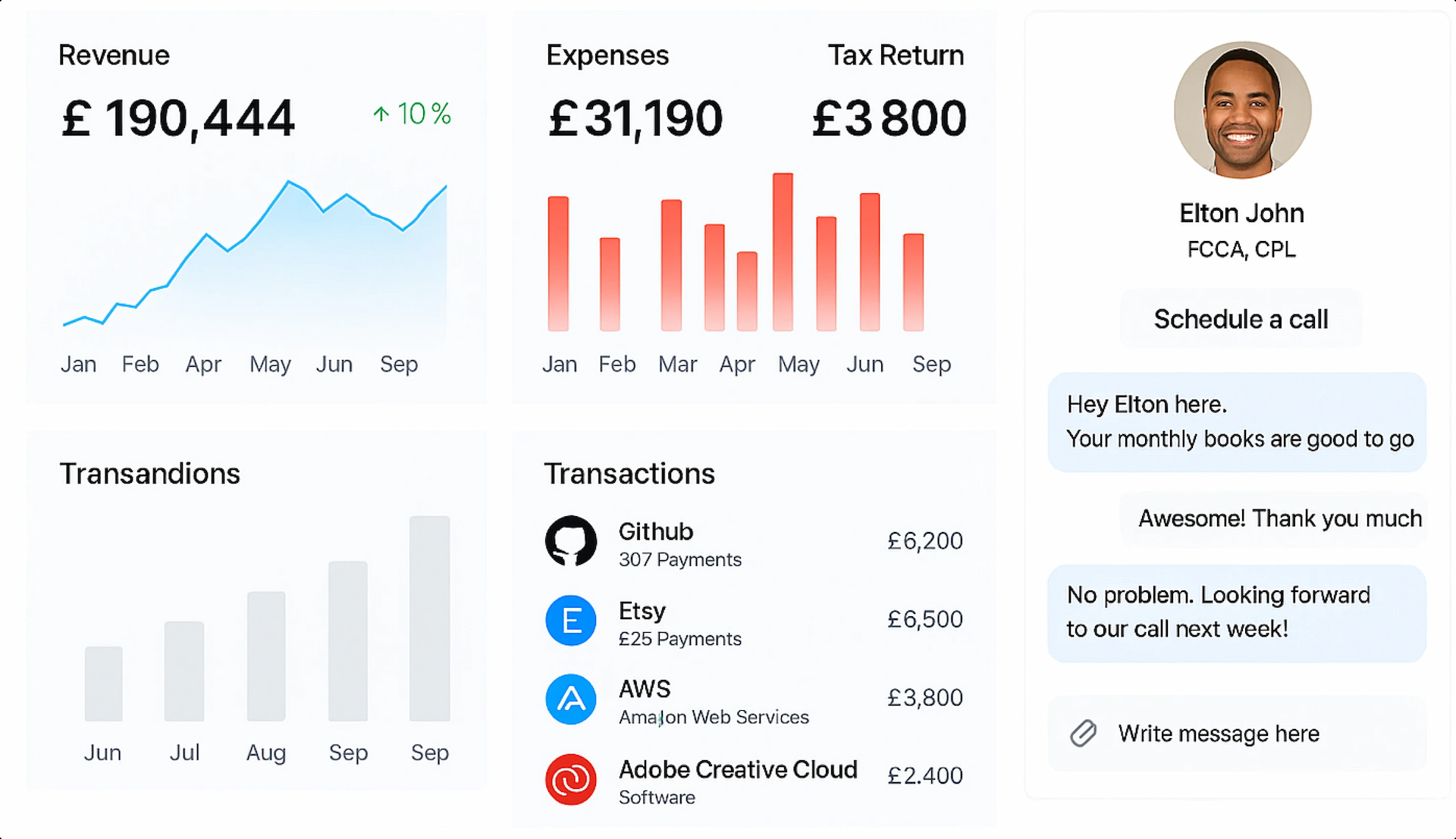Open Elton John's profile photo

(x=1242, y=110)
